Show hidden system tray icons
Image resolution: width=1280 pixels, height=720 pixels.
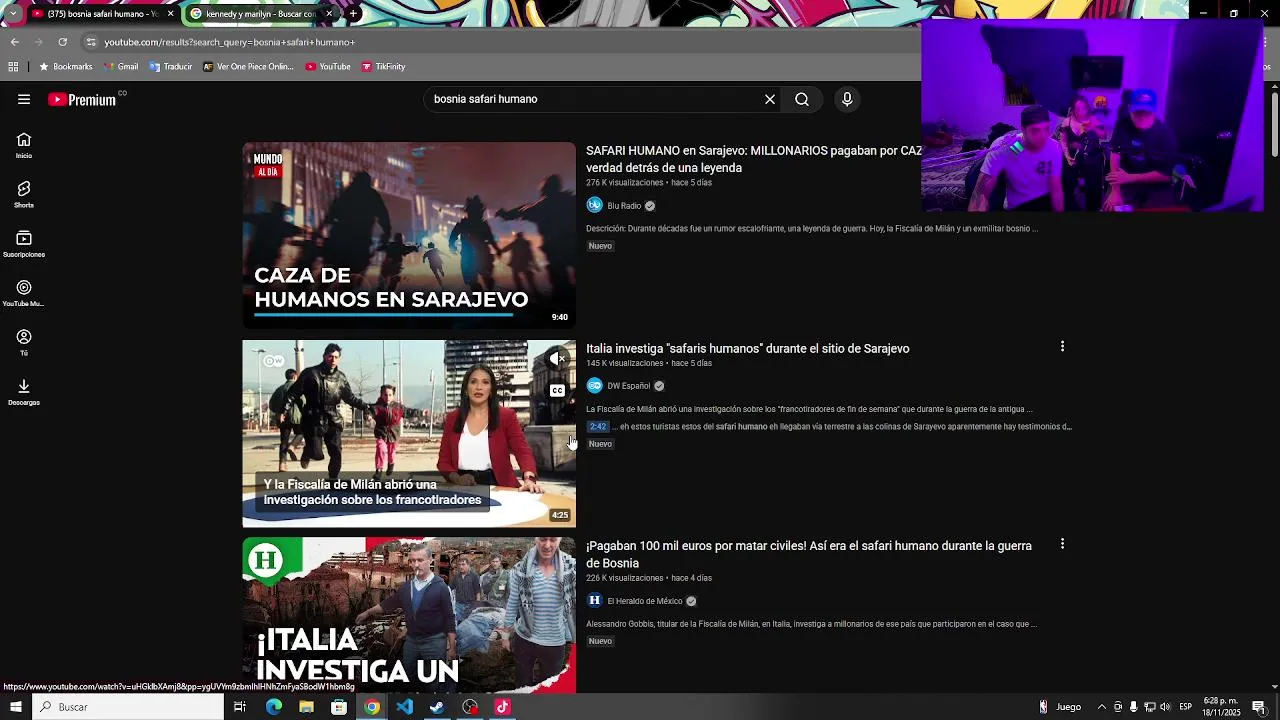click(x=1101, y=707)
